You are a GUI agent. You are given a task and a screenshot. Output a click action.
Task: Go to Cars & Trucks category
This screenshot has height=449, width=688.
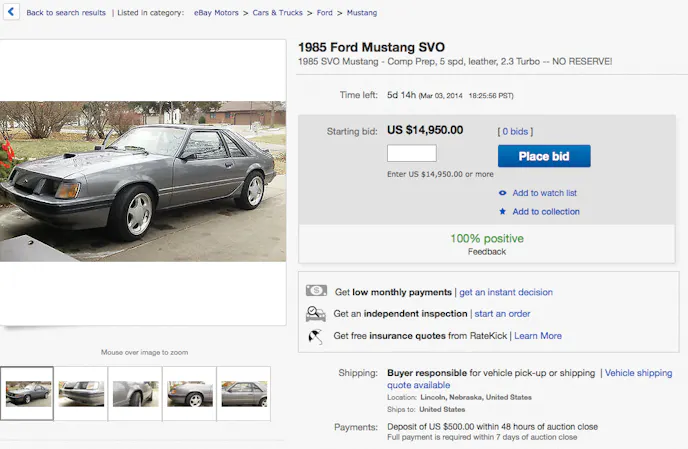click(276, 13)
